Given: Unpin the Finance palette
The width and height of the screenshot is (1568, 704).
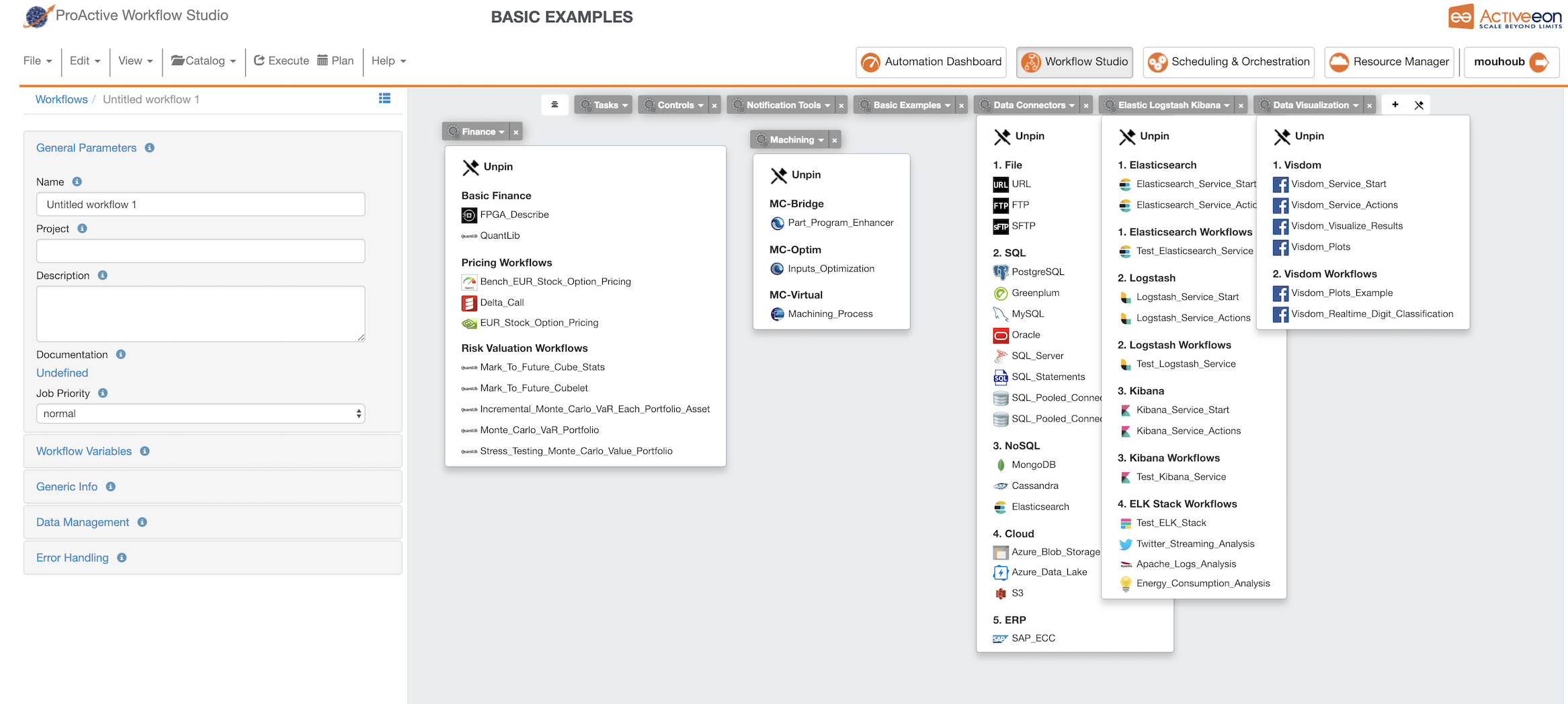Looking at the screenshot, I should point(488,167).
